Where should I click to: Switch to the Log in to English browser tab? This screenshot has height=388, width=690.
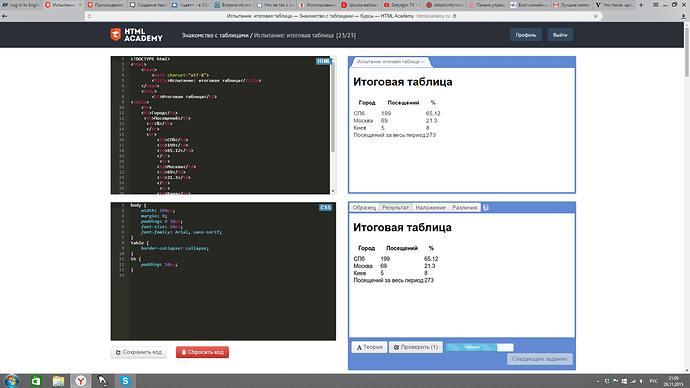21,5
